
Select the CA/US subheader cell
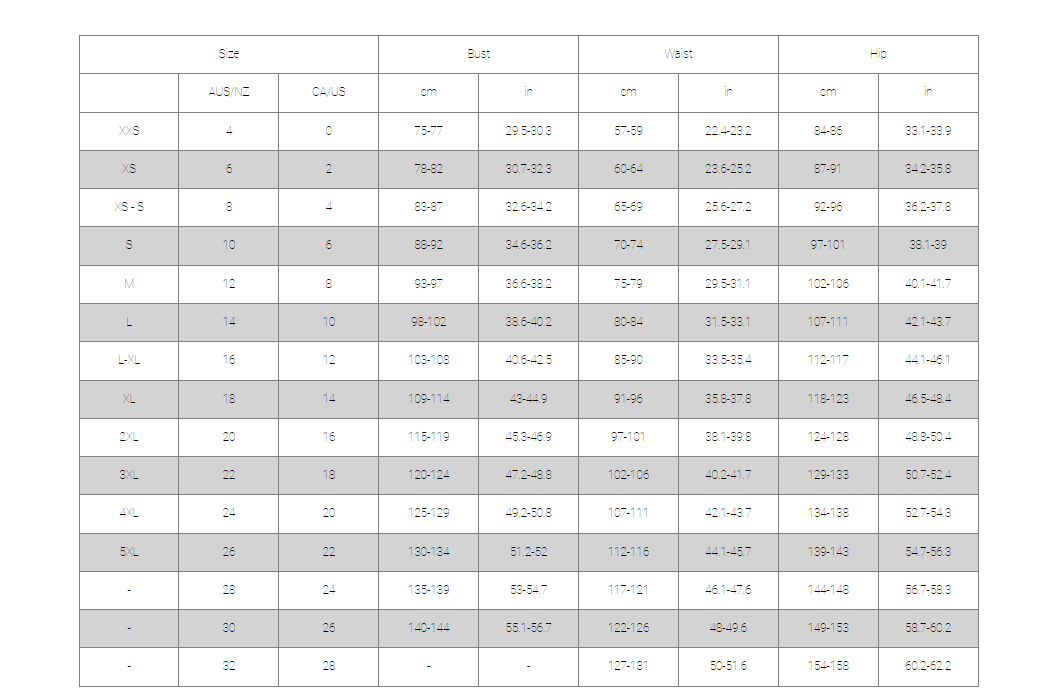pos(328,92)
